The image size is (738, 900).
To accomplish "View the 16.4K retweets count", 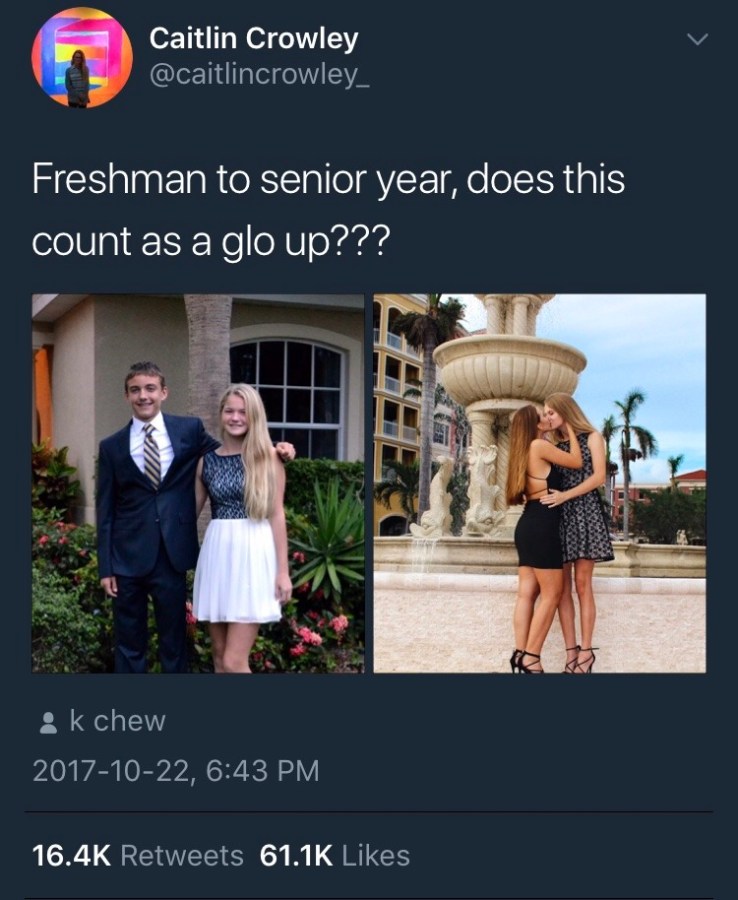I will tap(71, 855).
